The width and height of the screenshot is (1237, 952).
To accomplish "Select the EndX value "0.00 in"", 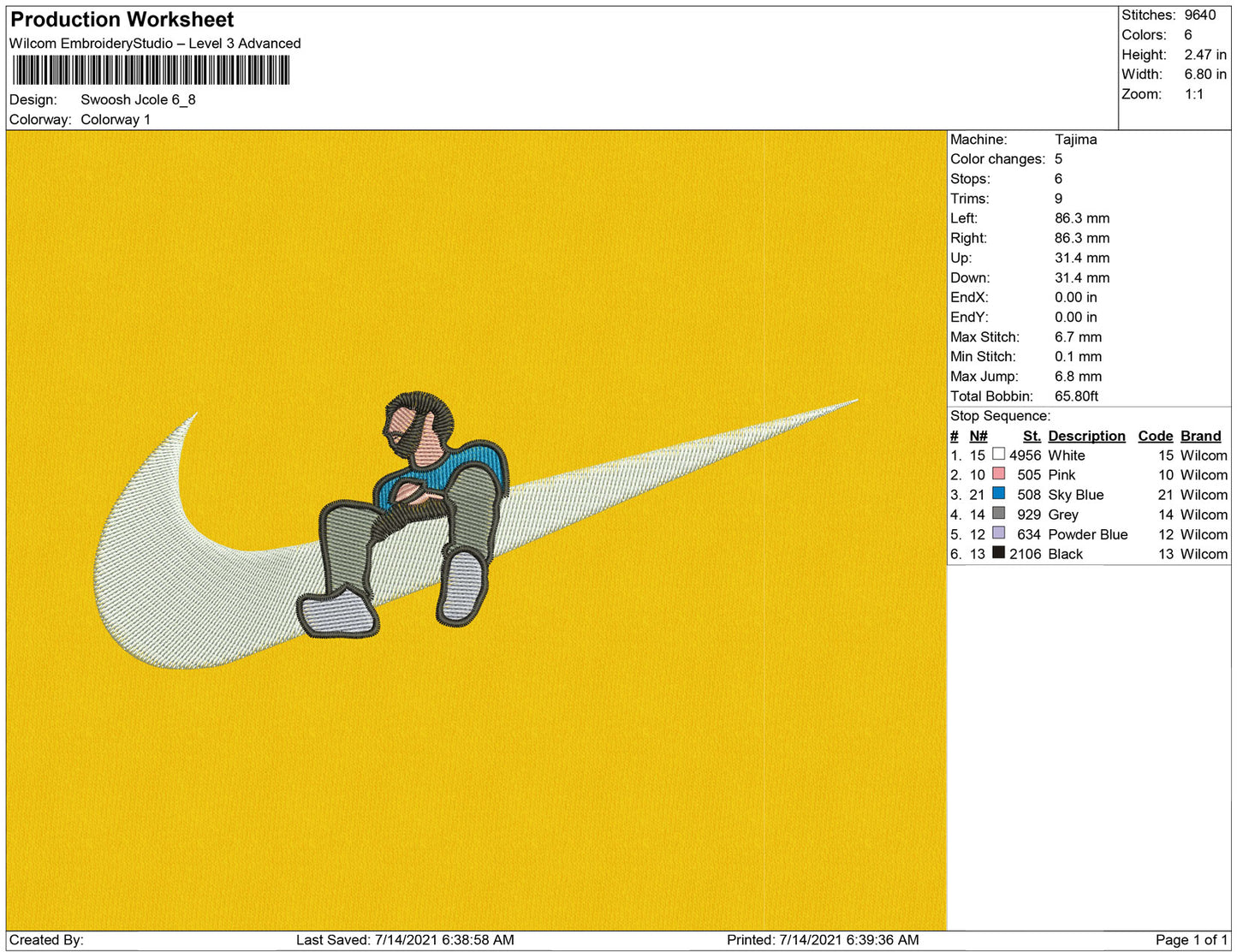I will (1076, 297).
